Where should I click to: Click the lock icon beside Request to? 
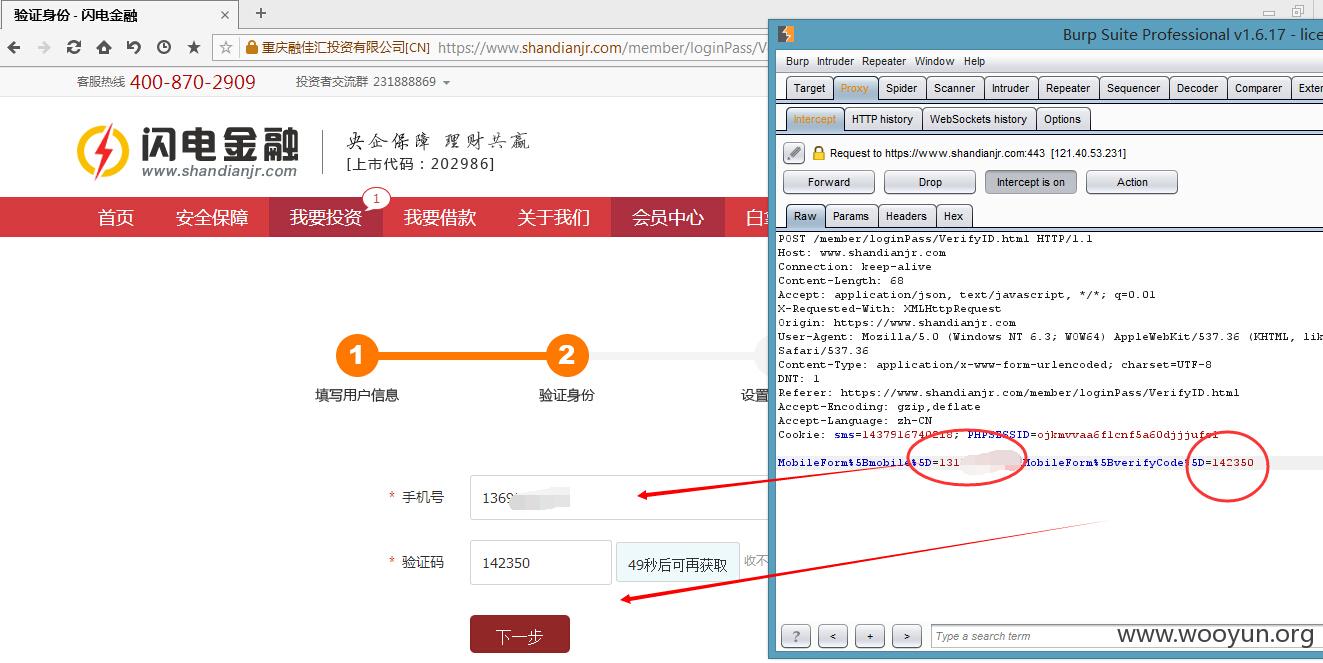tap(818, 153)
